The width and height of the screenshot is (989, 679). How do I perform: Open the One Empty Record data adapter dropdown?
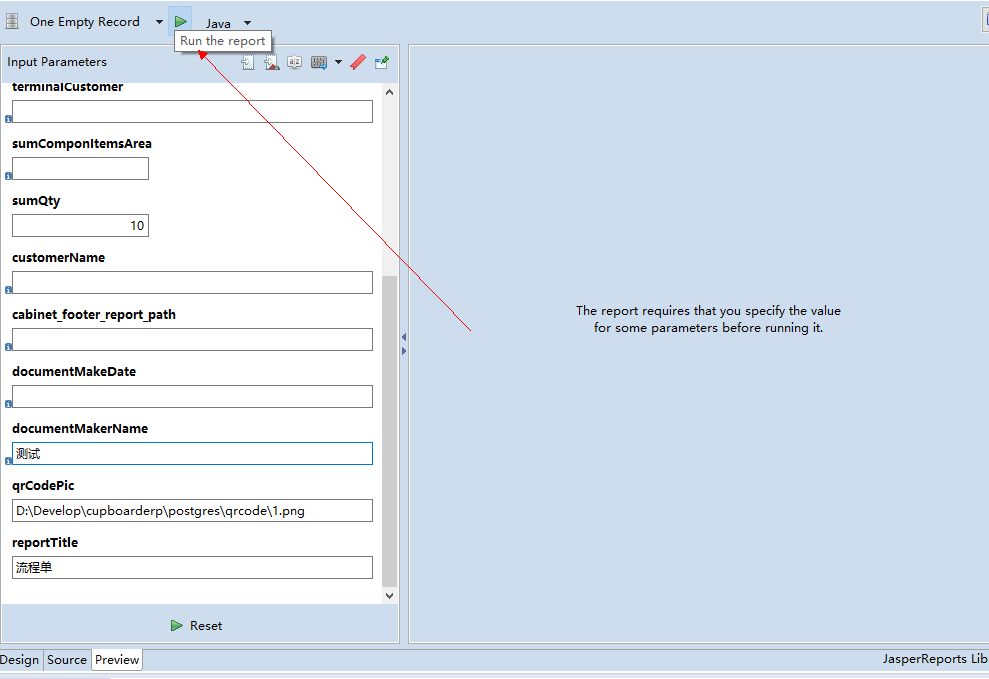(x=159, y=21)
